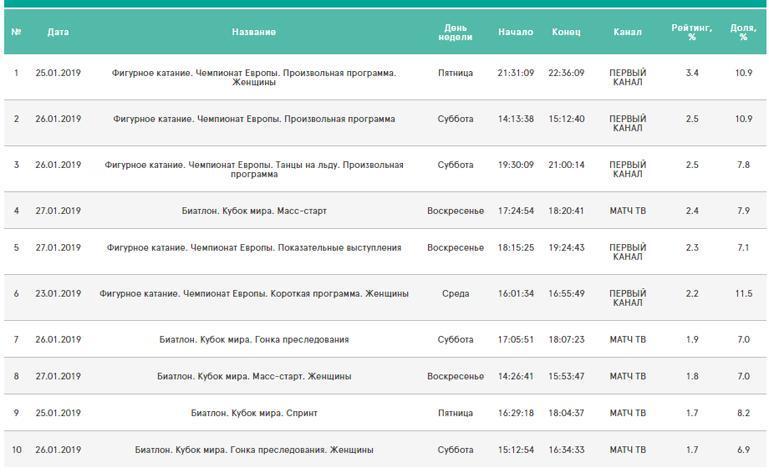Open the "Показательные выступления" figure skating title

(x=254, y=247)
